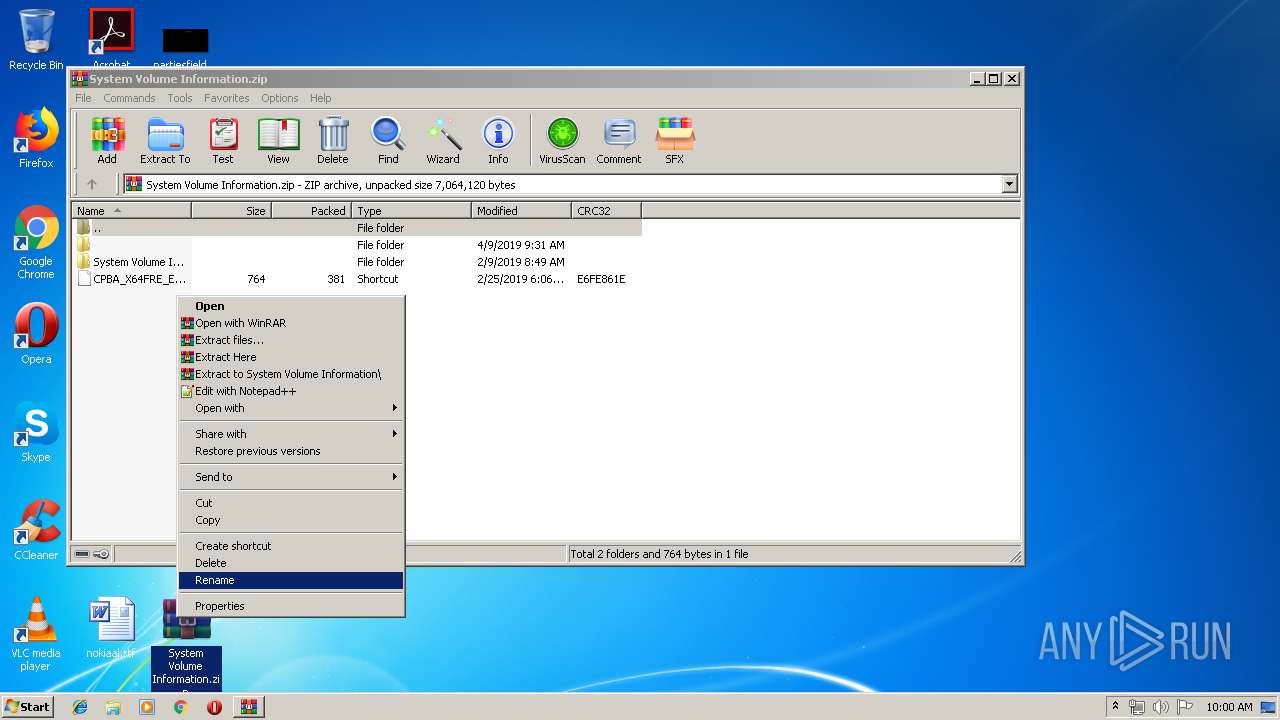This screenshot has width=1280, height=720.
Task: Click the Add toolbar icon
Action: coord(107,141)
